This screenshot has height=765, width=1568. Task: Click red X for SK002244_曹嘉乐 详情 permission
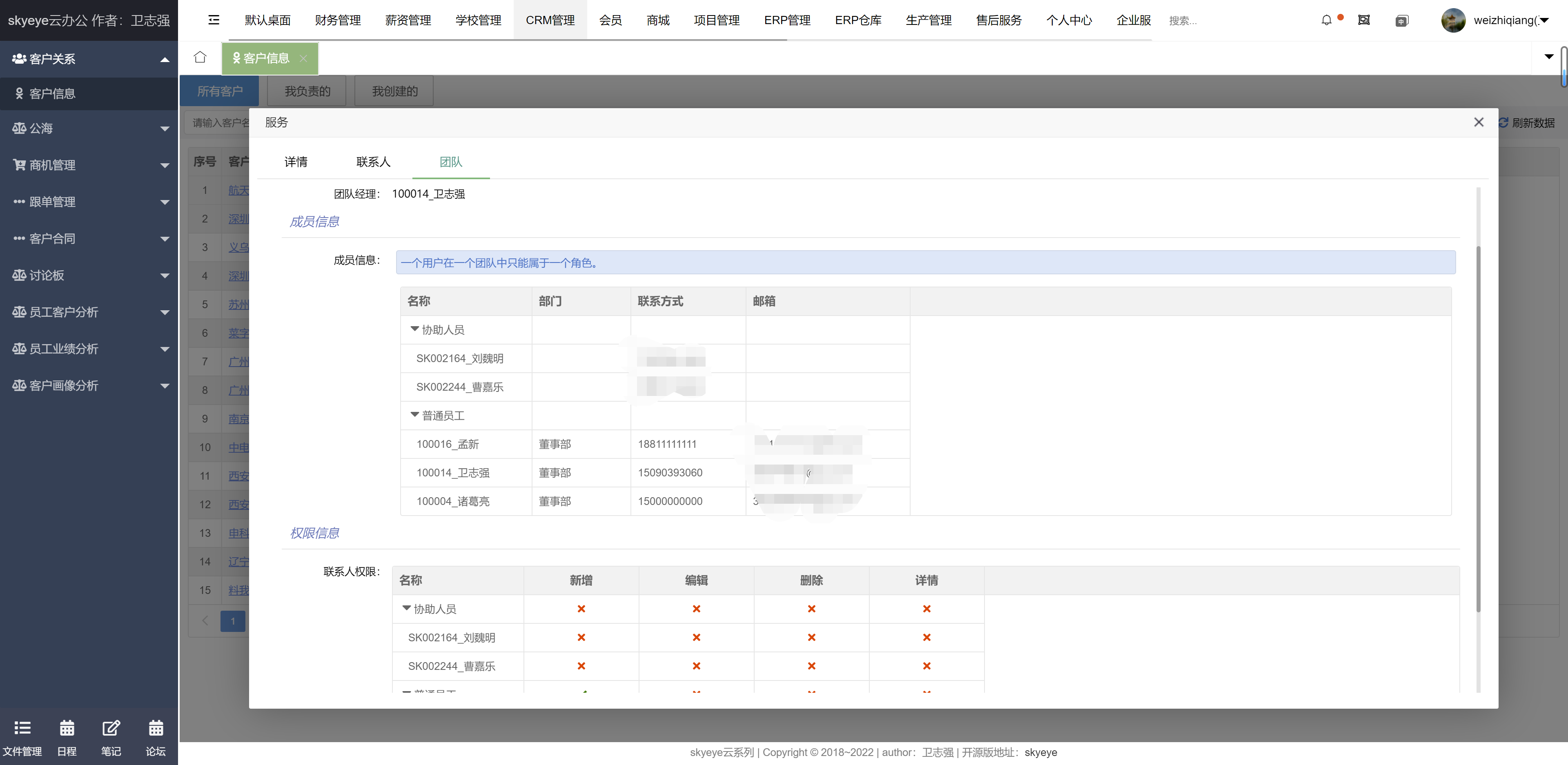pos(927,666)
